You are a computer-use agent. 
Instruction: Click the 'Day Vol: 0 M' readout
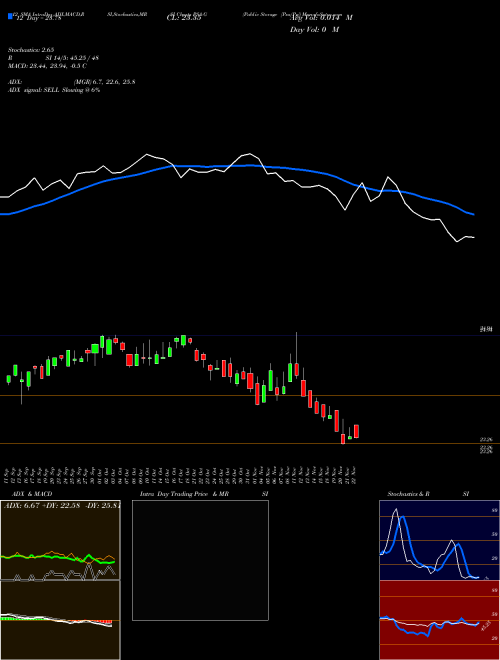point(314,30)
